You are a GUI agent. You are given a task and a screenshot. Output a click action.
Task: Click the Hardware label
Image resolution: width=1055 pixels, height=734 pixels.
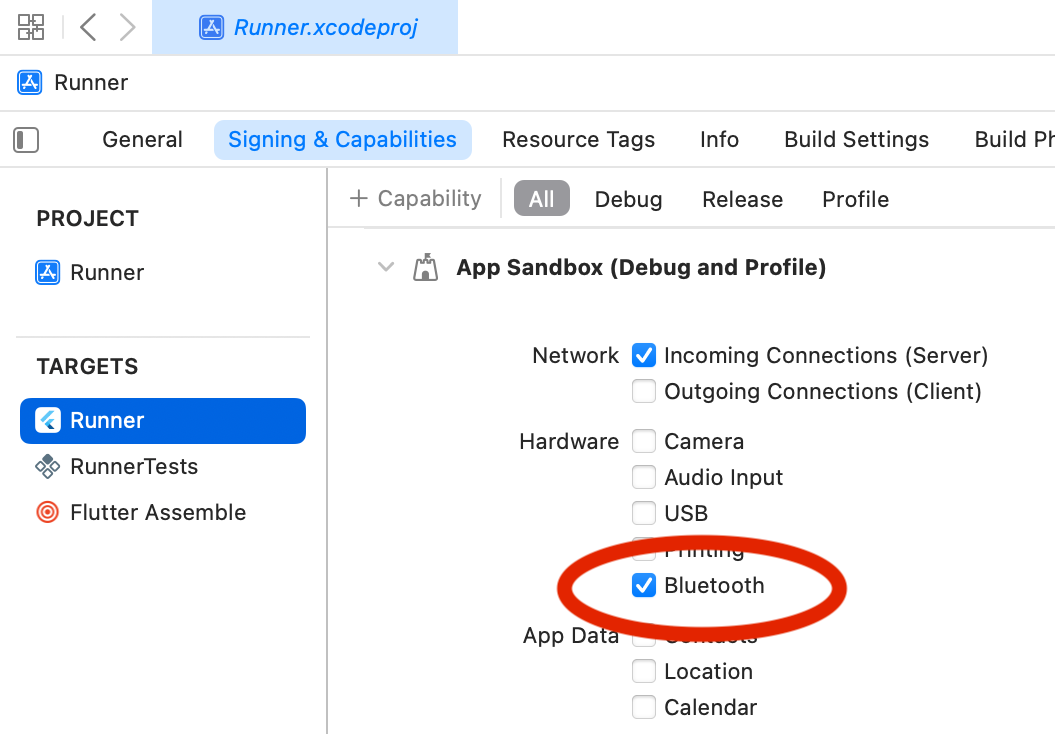[x=569, y=441]
